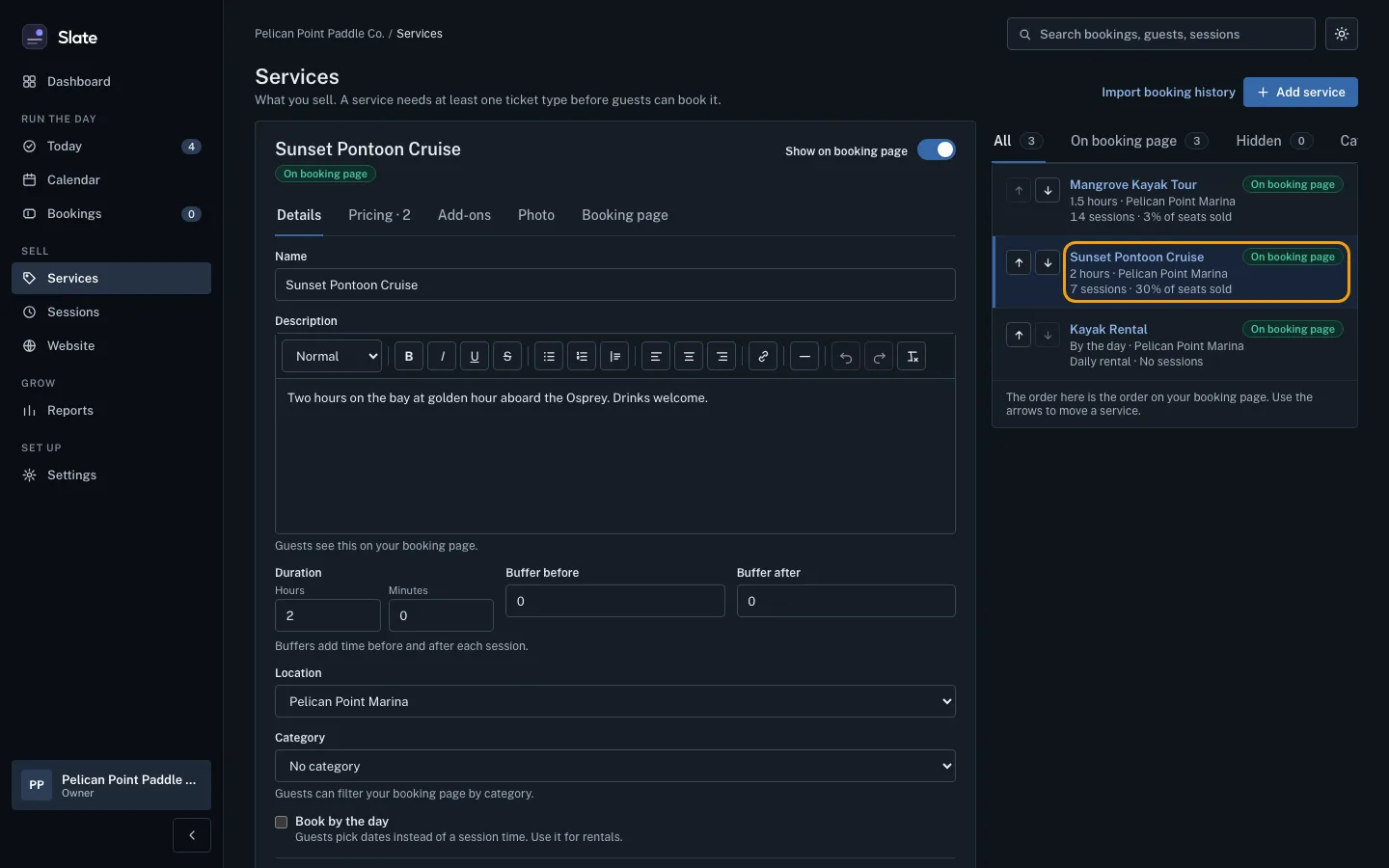Viewport: 1389px width, 868px height.
Task: Redo the last editor change
Action: 879,357
